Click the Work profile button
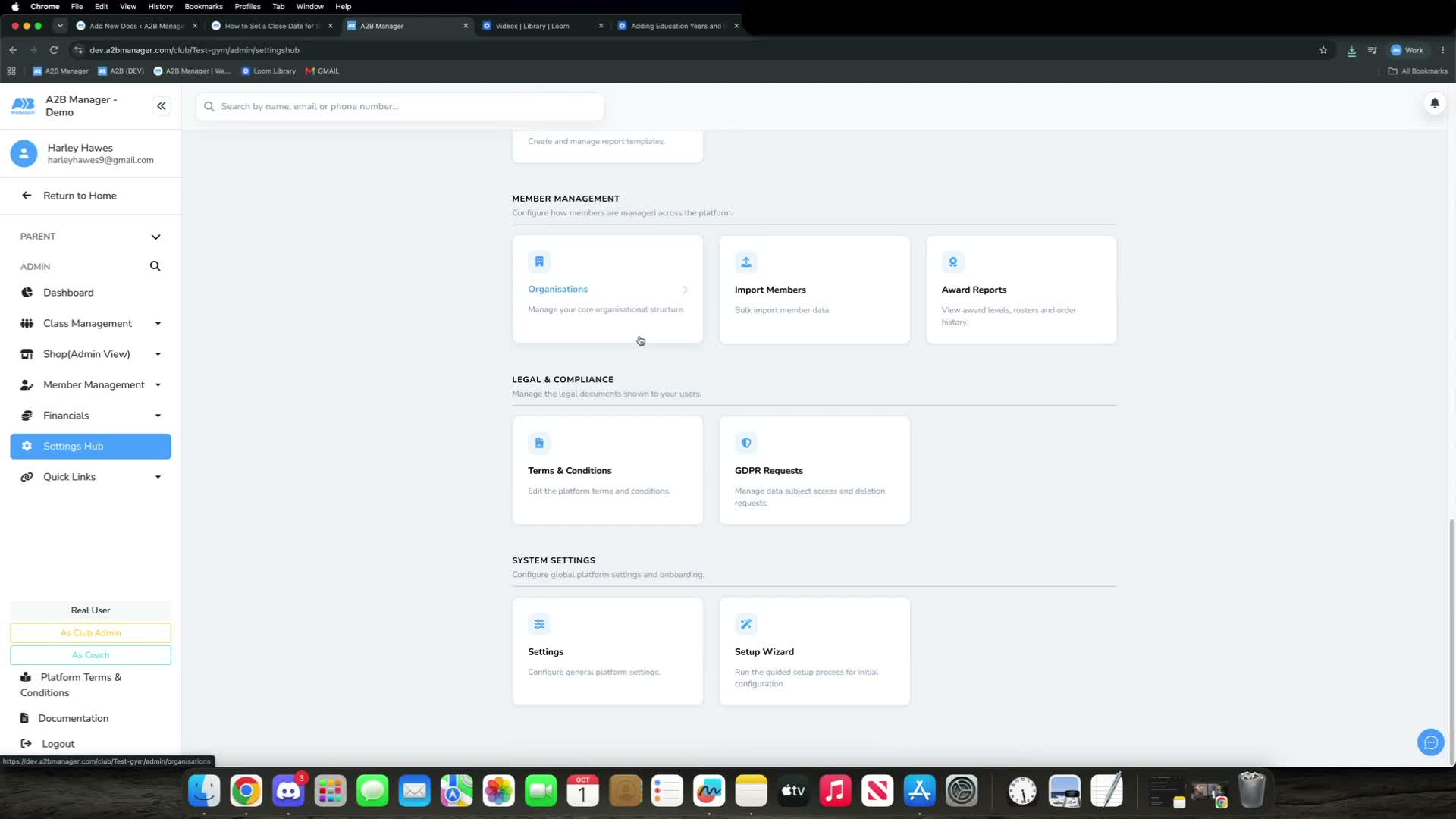This screenshot has height=819, width=1456. [1407, 50]
